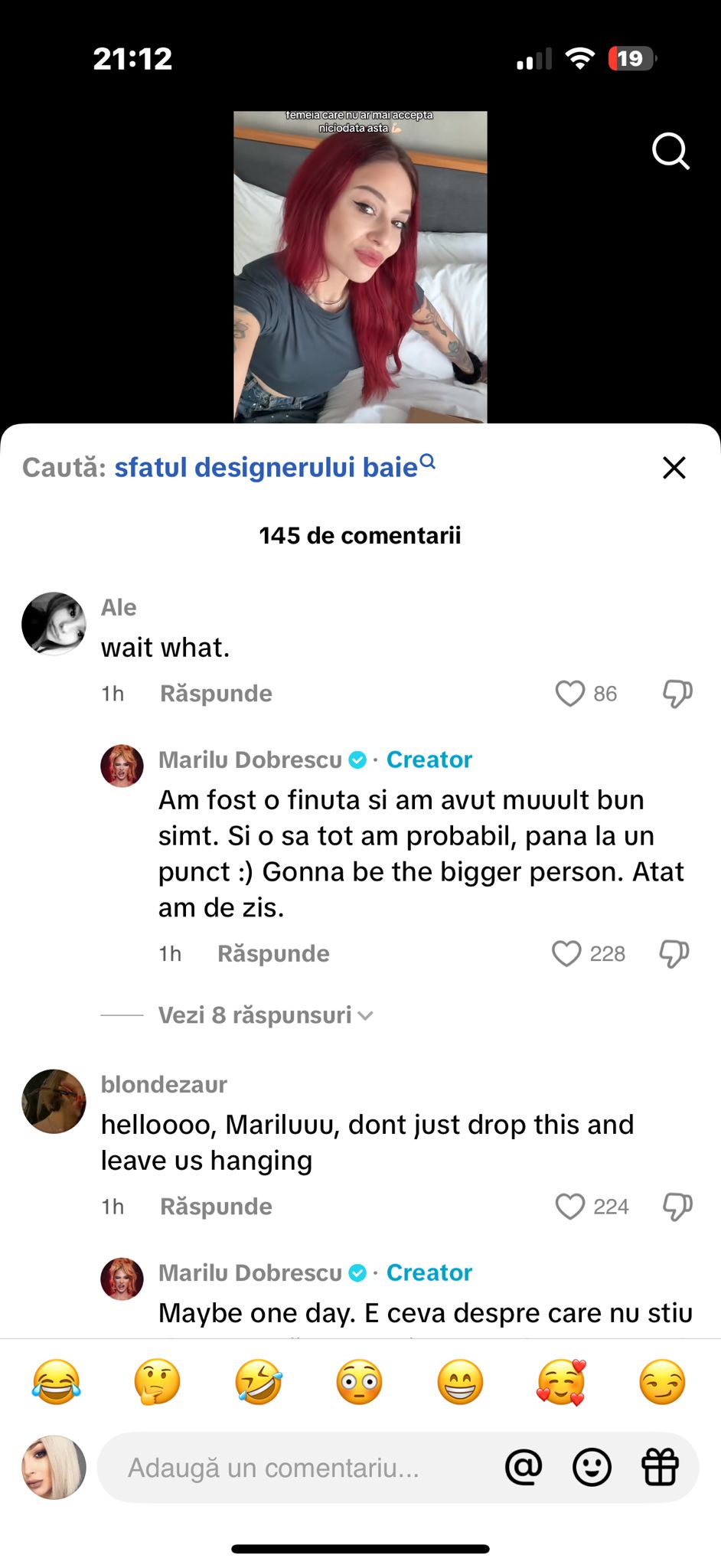Insert the crying-laughing emoji quick reaction
Viewport: 721px width, 1568px height.
point(56,1382)
